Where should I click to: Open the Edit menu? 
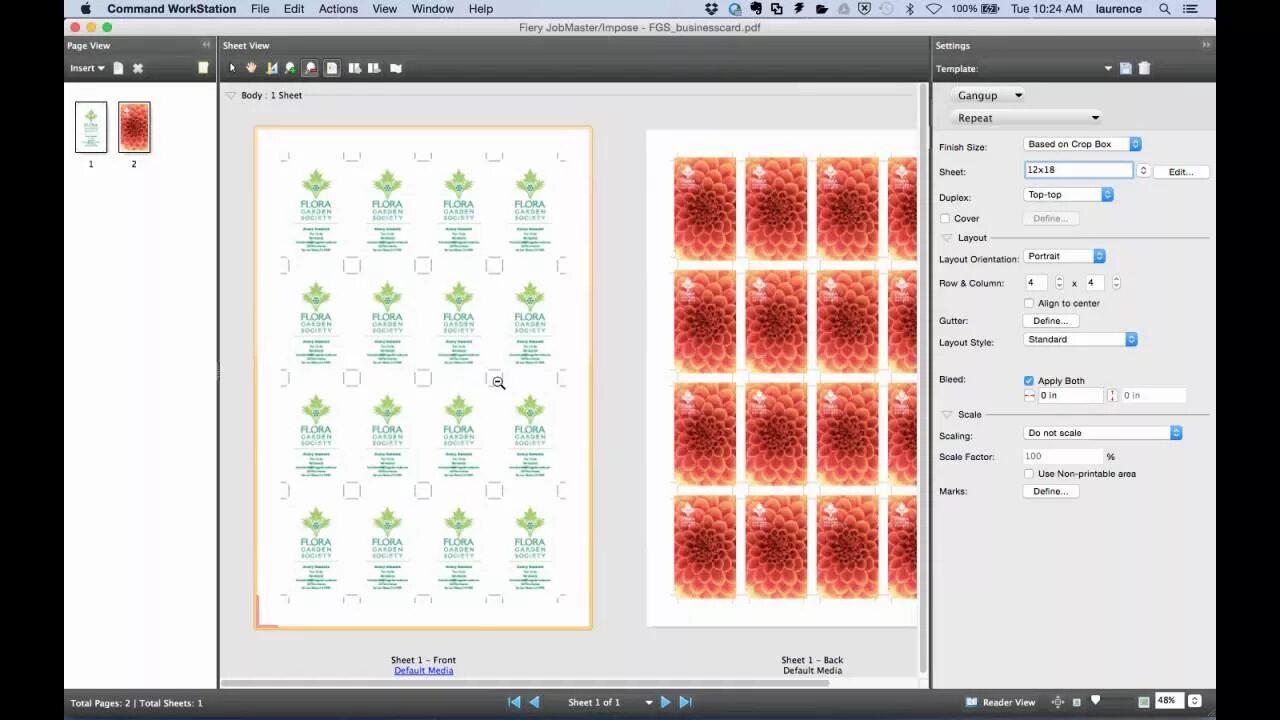(293, 9)
